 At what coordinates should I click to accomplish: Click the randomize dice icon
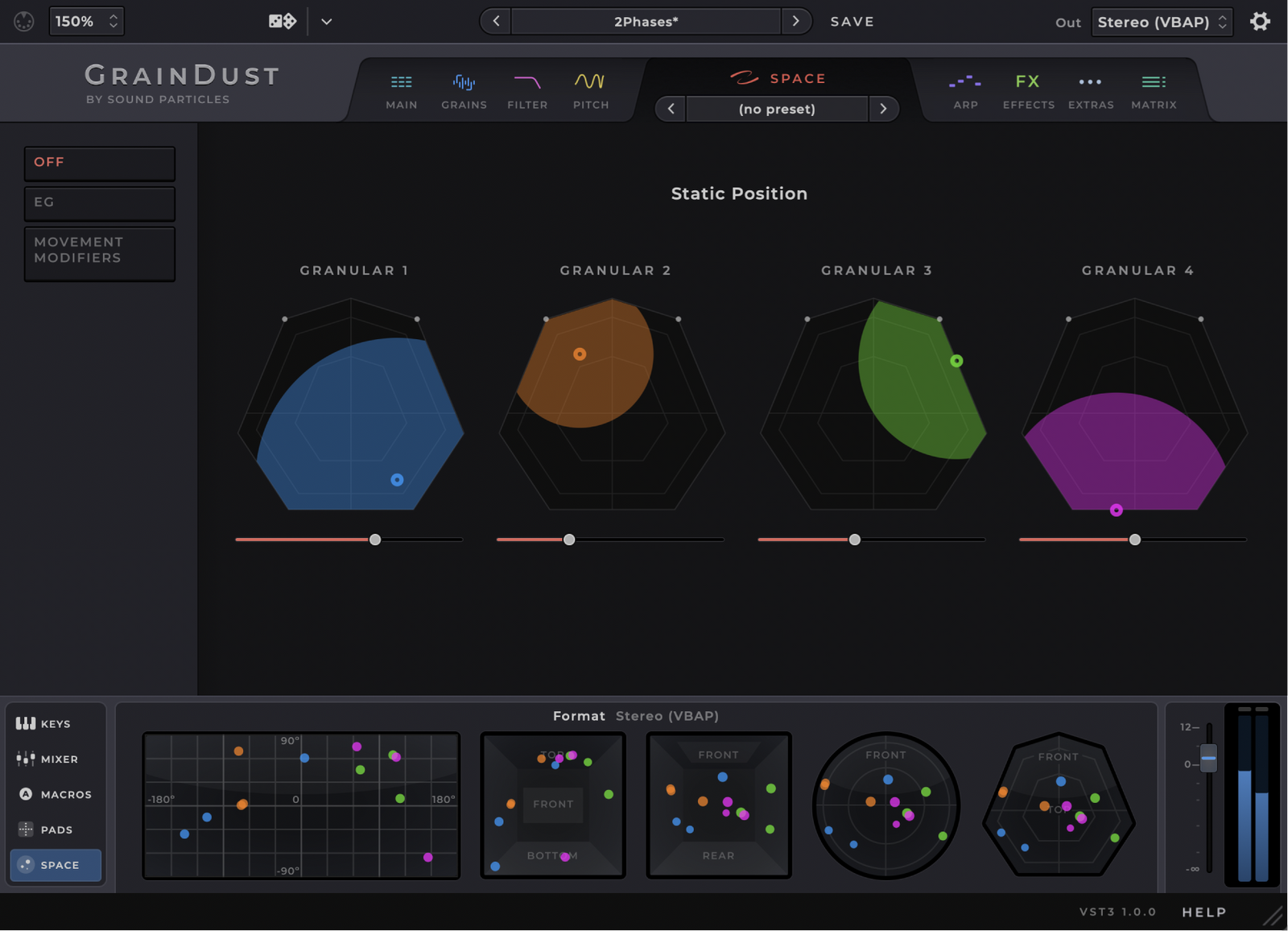click(x=281, y=20)
